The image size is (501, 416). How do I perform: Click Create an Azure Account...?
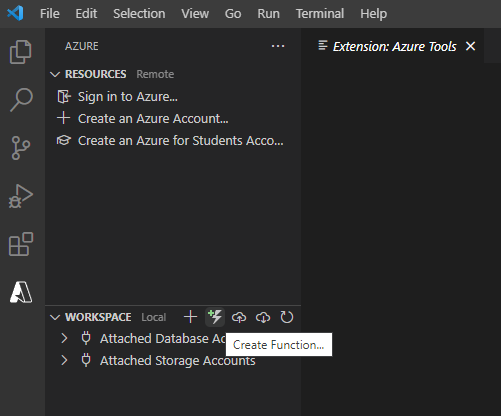pos(153,119)
